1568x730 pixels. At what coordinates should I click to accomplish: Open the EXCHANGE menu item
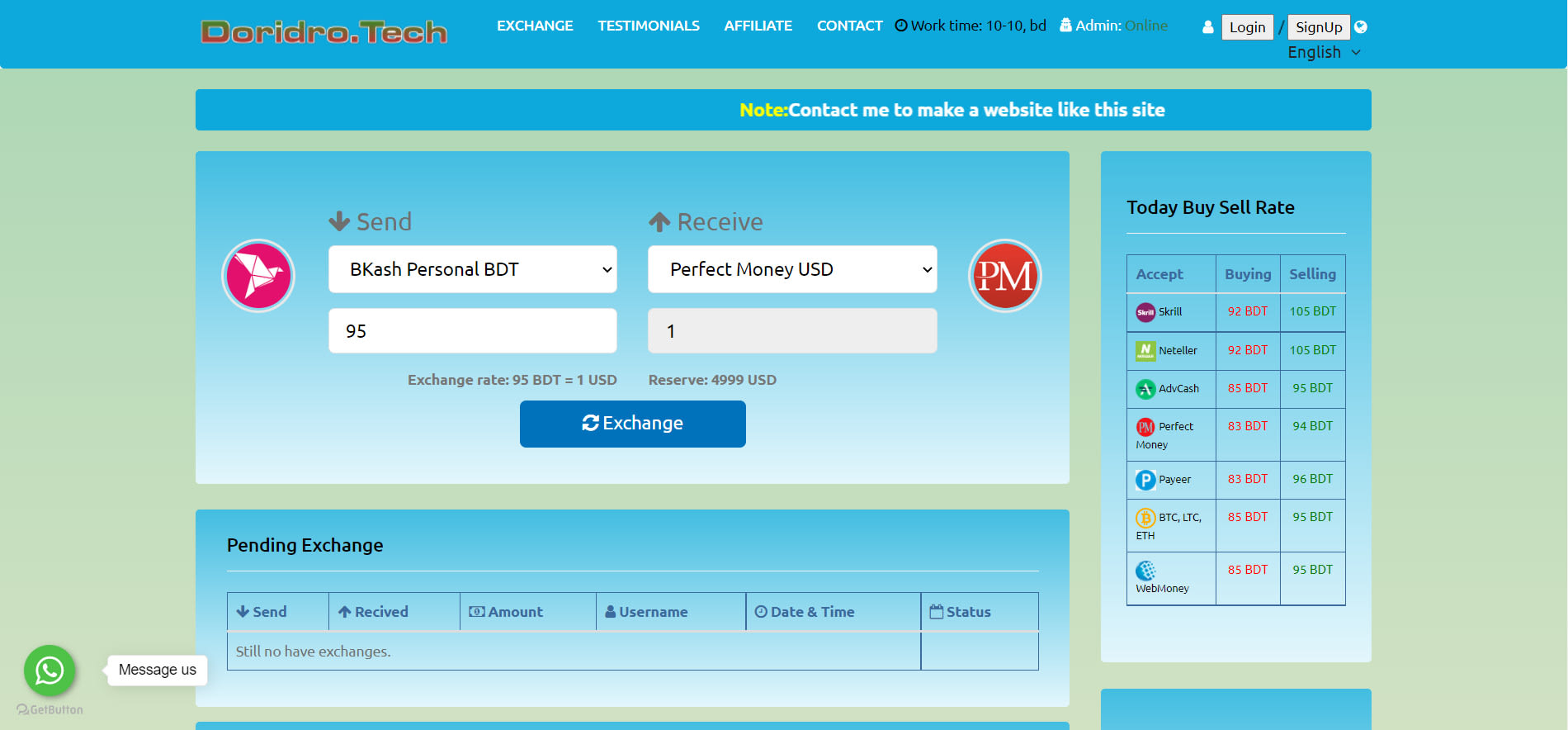coord(535,26)
